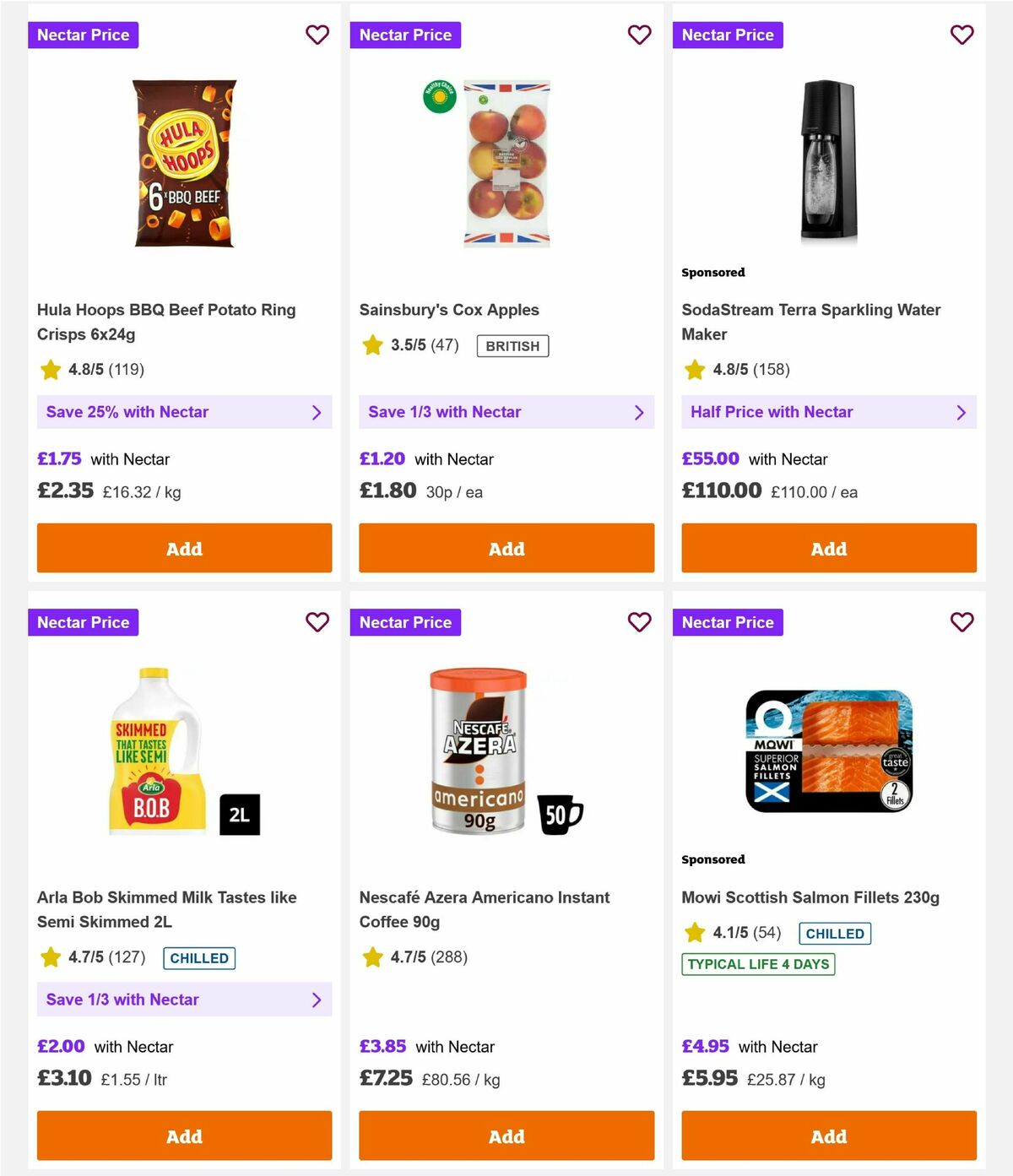Toggle the BRITISH label on Cox Apples
Viewport: 1013px width, 1176px height.
512,345
